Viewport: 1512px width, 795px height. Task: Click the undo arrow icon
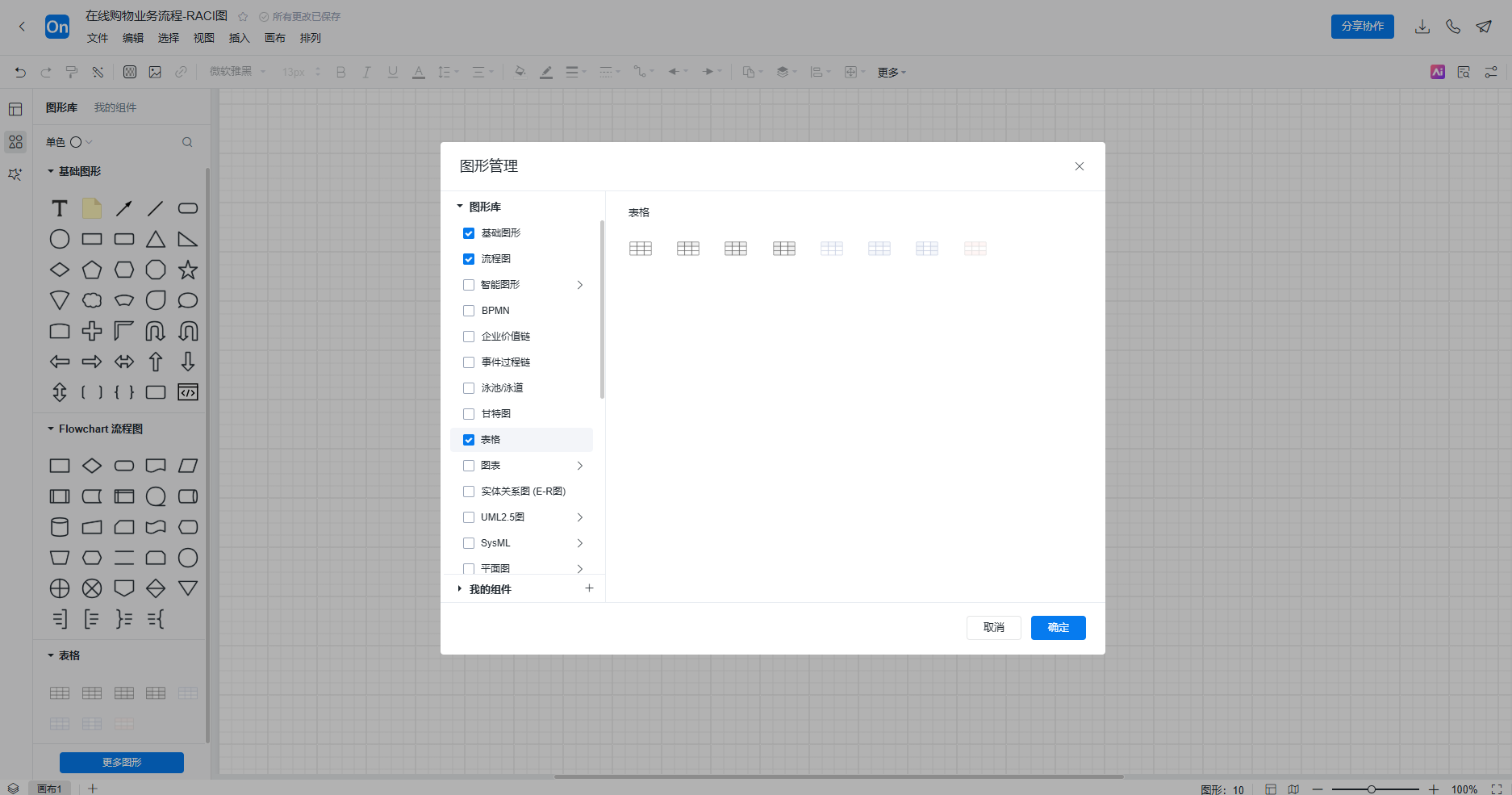pyautogui.click(x=20, y=72)
